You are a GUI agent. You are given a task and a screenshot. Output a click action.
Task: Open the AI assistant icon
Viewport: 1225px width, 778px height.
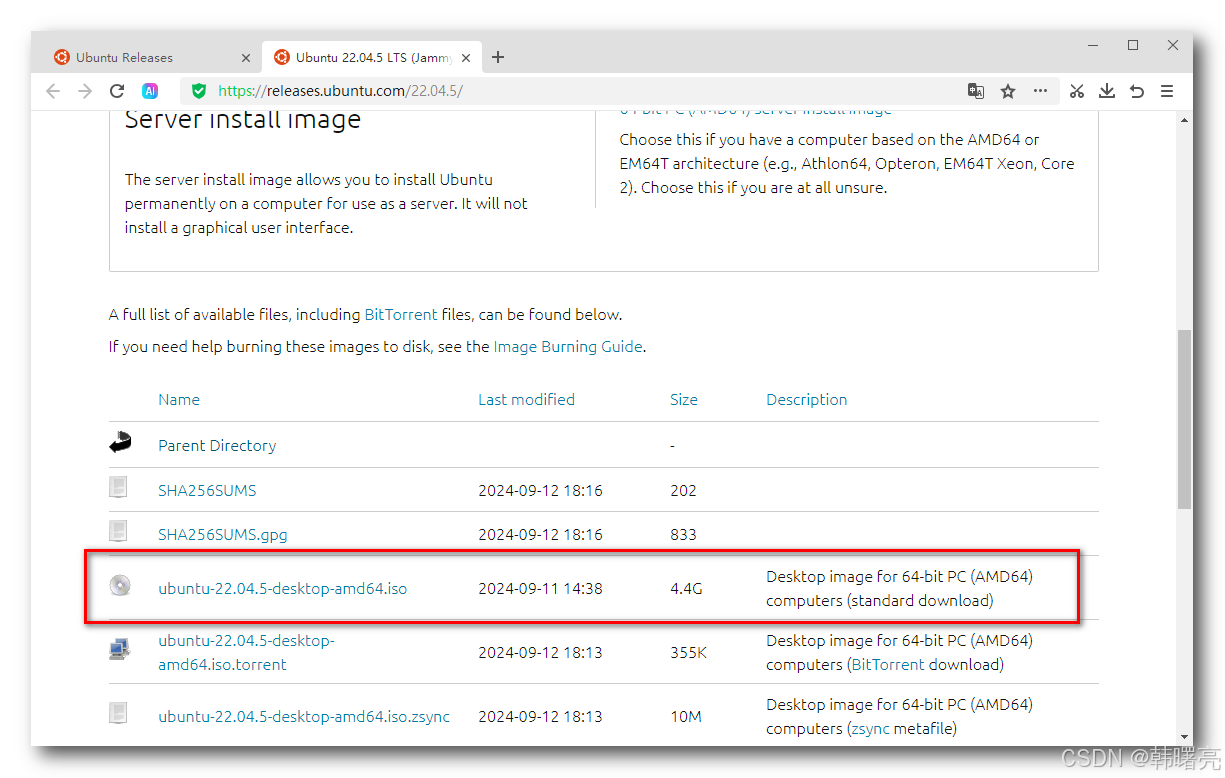(150, 91)
